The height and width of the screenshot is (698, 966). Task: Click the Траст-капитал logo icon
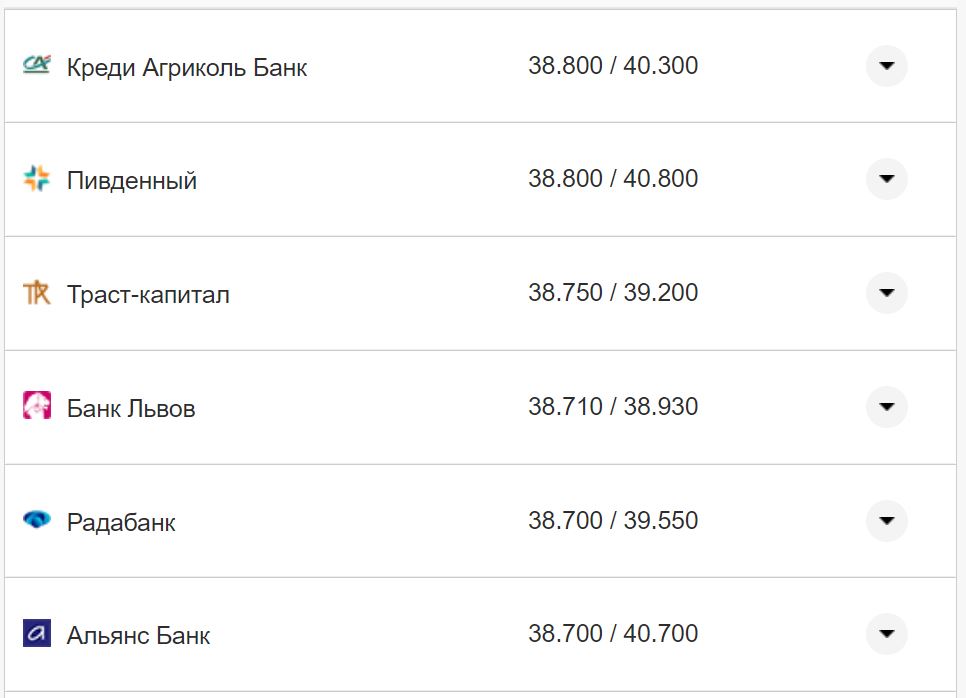36,293
